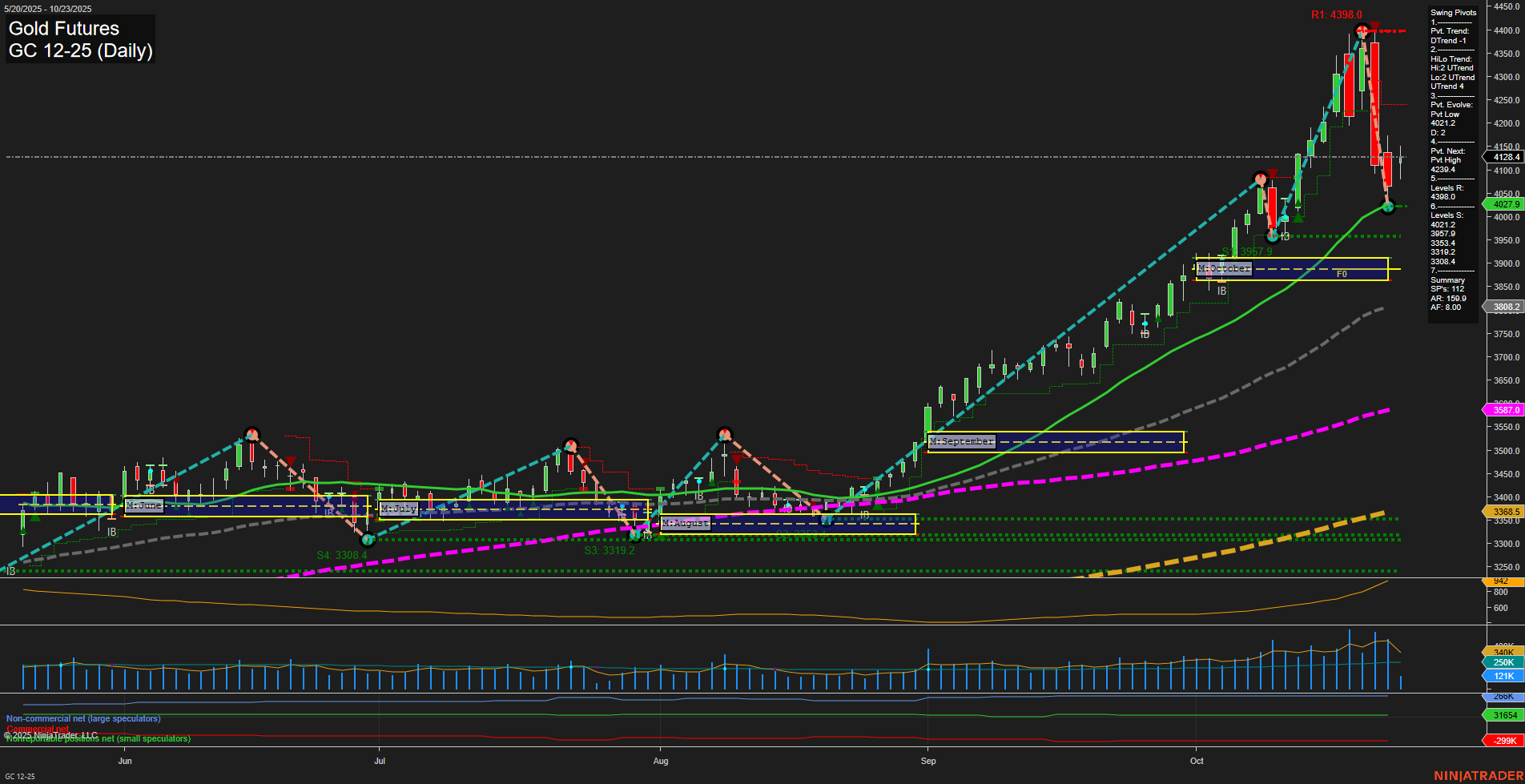Click the IB label beneath the M:October range
The width and height of the screenshot is (1525, 784).
point(1221,291)
